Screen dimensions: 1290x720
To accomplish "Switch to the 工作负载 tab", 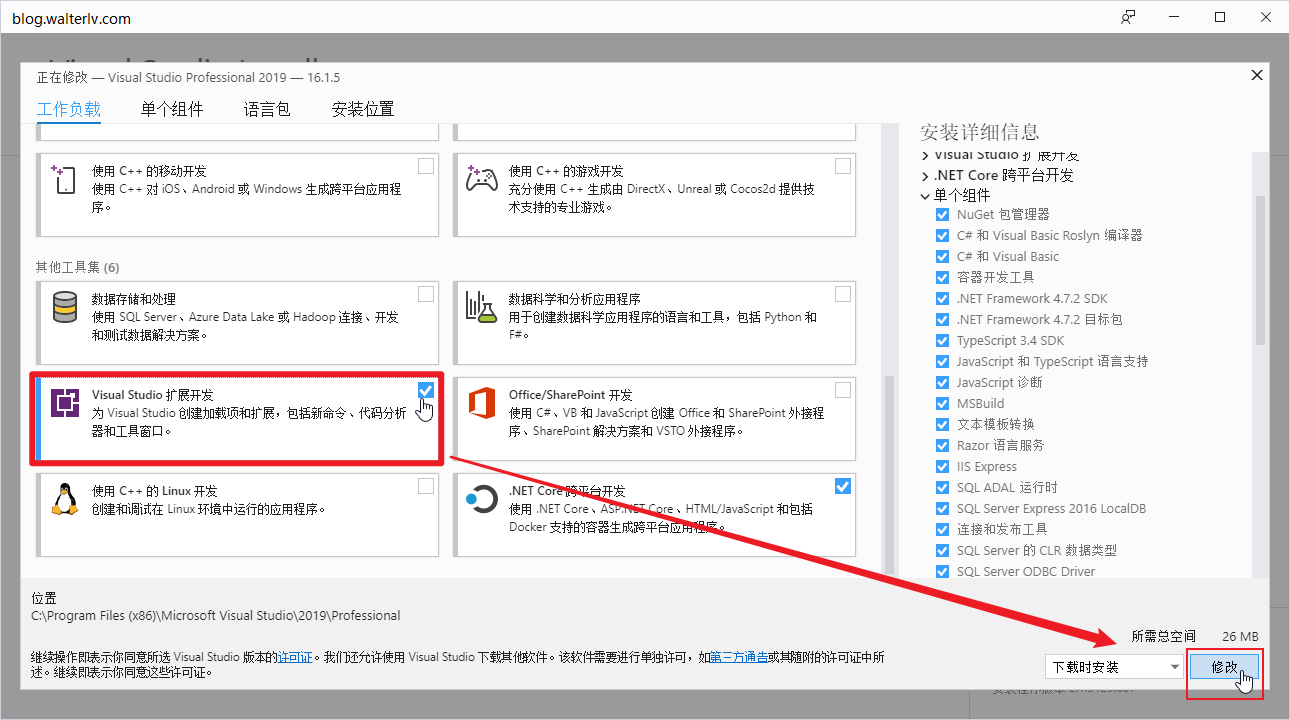I will (x=69, y=110).
